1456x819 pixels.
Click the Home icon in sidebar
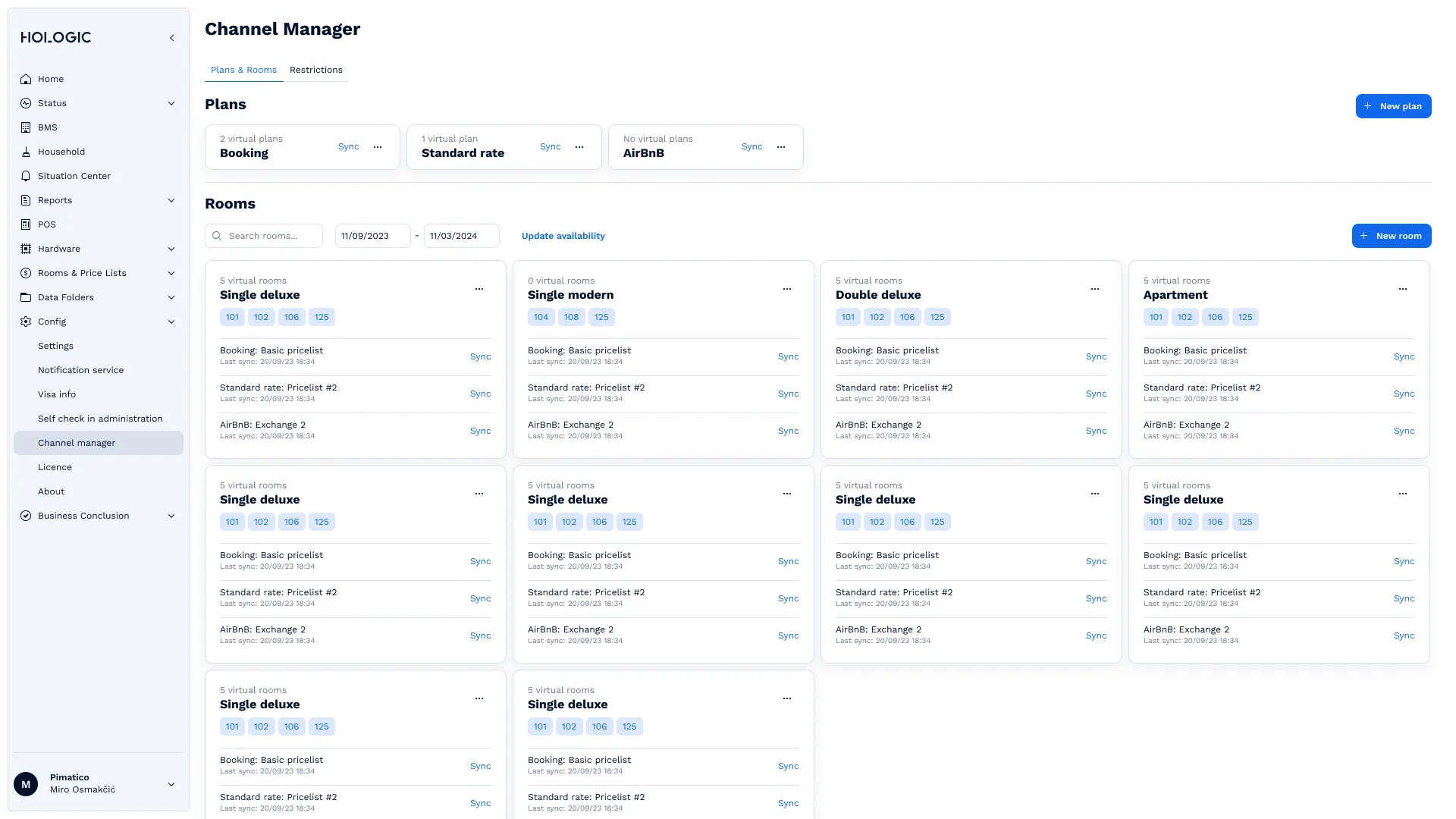(26, 79)
